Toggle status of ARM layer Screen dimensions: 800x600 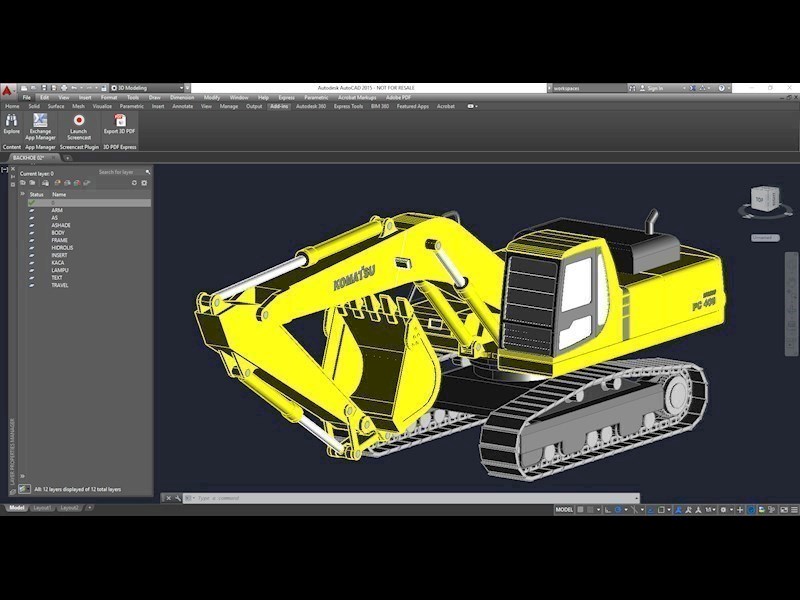coord(32,210)
